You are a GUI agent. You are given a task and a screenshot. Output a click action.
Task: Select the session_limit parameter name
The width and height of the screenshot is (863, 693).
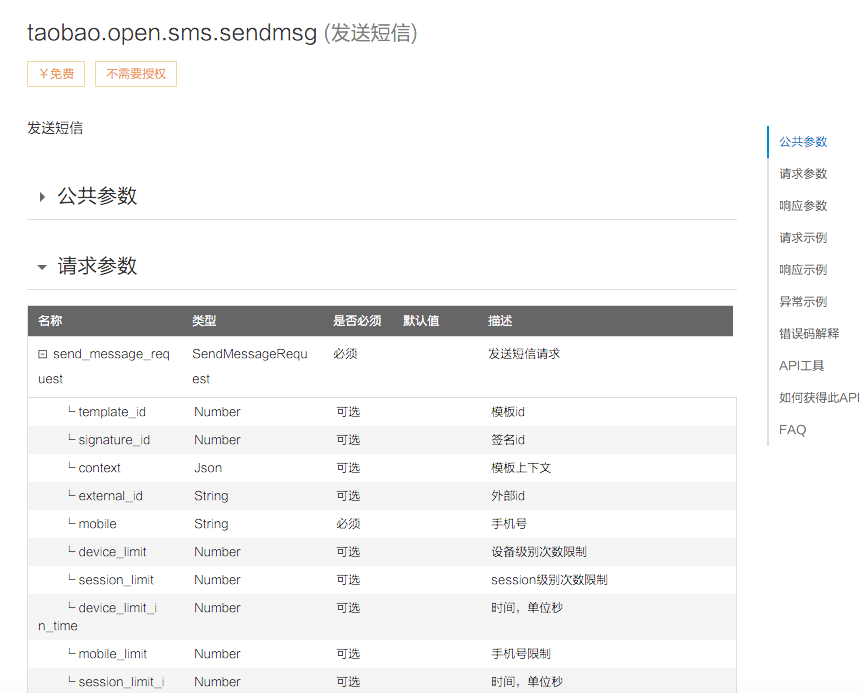[116, 580]
